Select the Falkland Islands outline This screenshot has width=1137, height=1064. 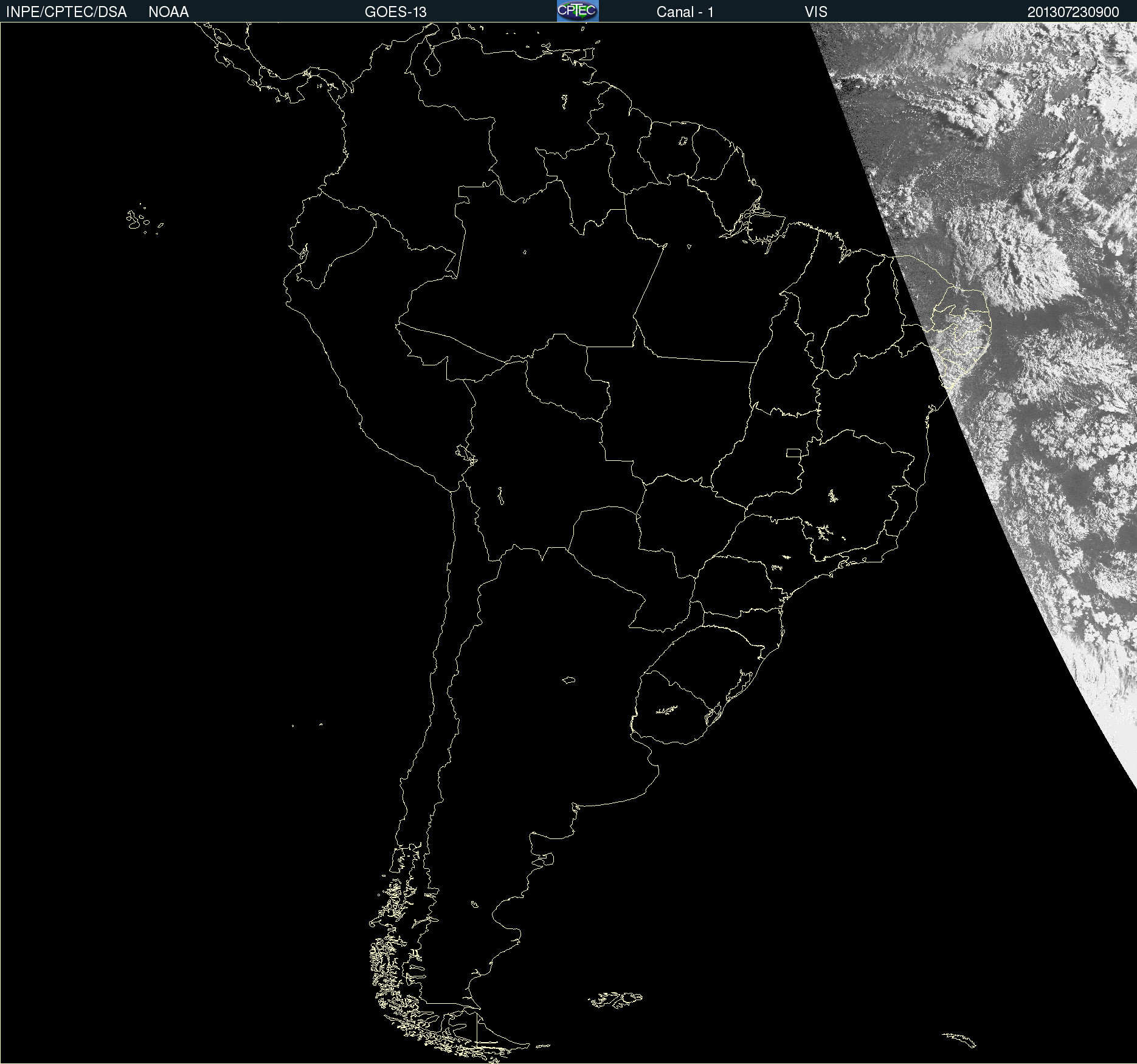tap(617, 1000)
